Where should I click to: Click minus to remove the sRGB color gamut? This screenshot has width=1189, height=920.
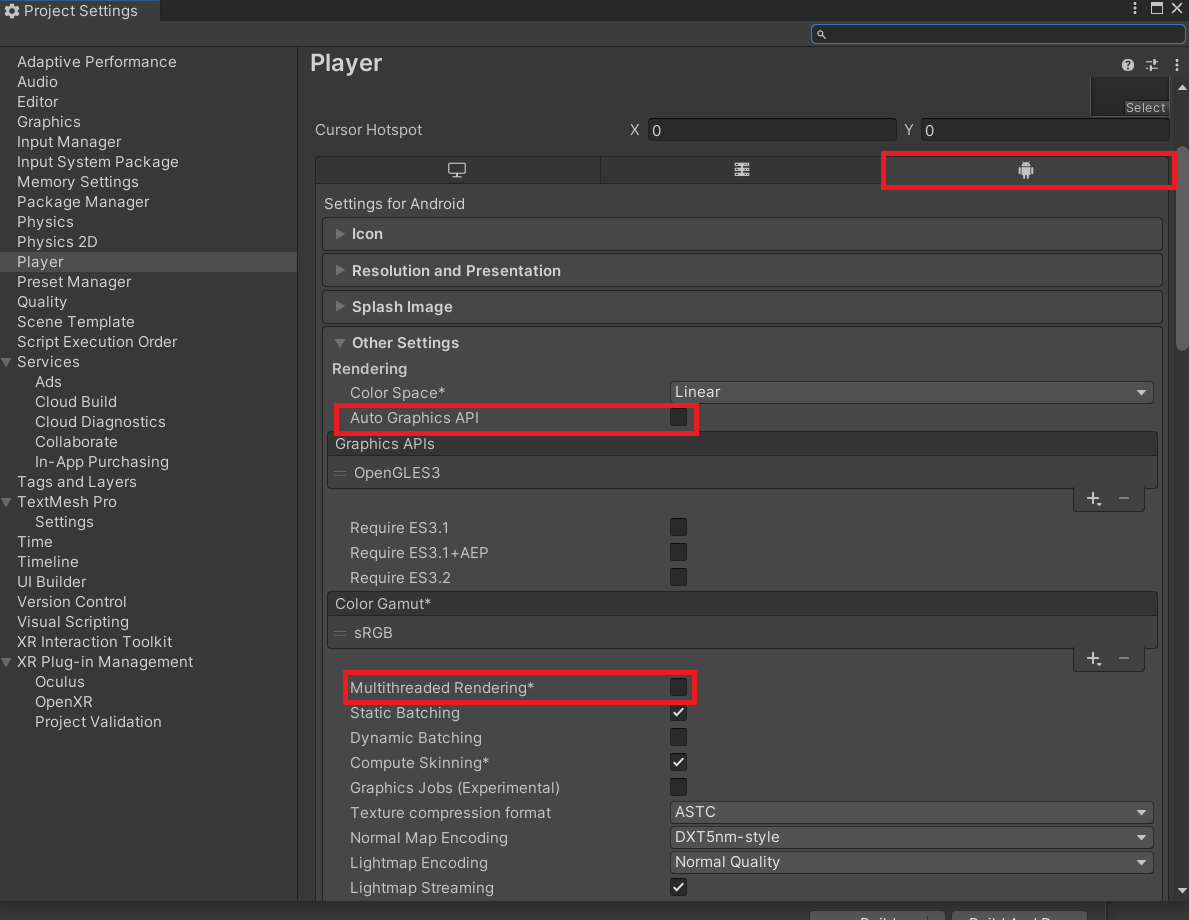point(1125,658)
